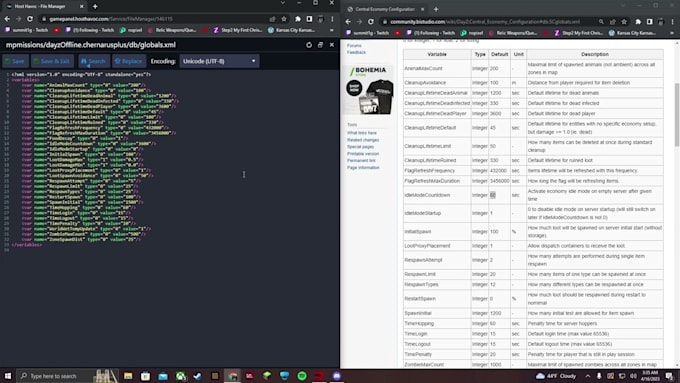Image resolution: width=680 pixels, height=383 pixels.
Task: Open share icon in left browser address bar
Action: click(x=272, y=19)
